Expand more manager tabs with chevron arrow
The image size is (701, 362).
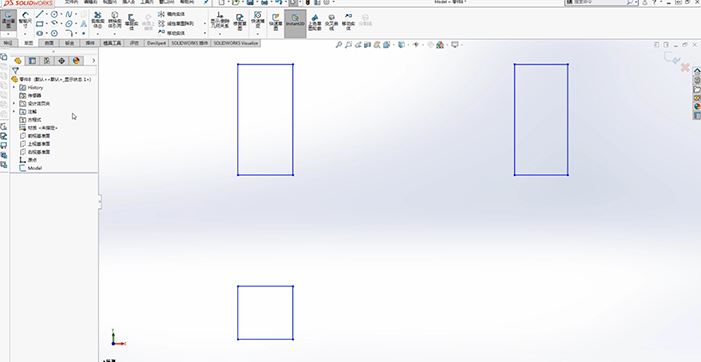[93, 61]
